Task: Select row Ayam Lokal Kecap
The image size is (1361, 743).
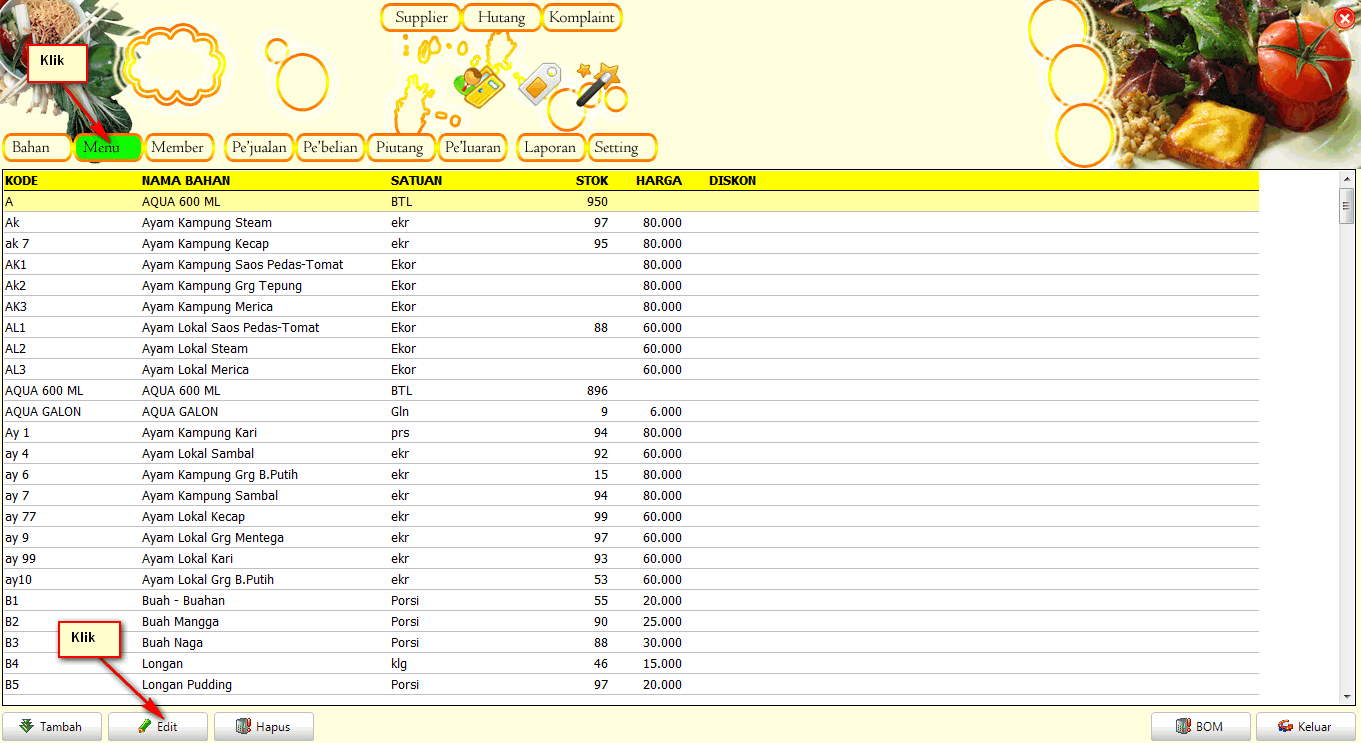Action: coord(631,517)
